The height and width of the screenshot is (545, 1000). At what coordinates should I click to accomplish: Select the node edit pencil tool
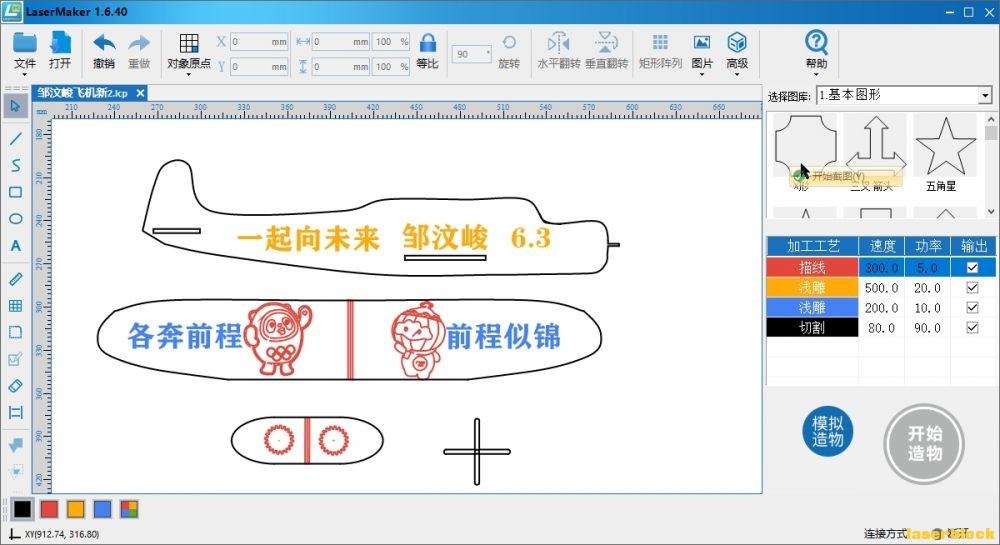[x=16, y=359]
